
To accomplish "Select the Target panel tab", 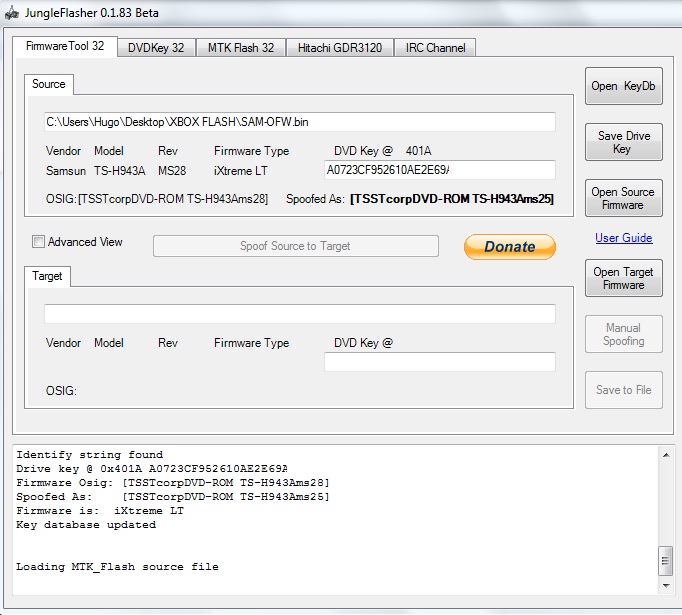I will (47, 276).
